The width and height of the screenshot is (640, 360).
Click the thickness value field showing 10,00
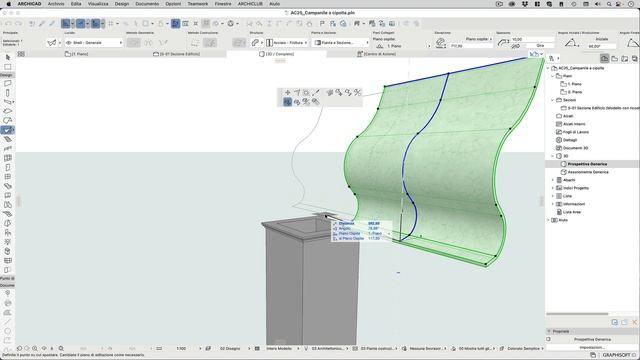coord(532,39)
